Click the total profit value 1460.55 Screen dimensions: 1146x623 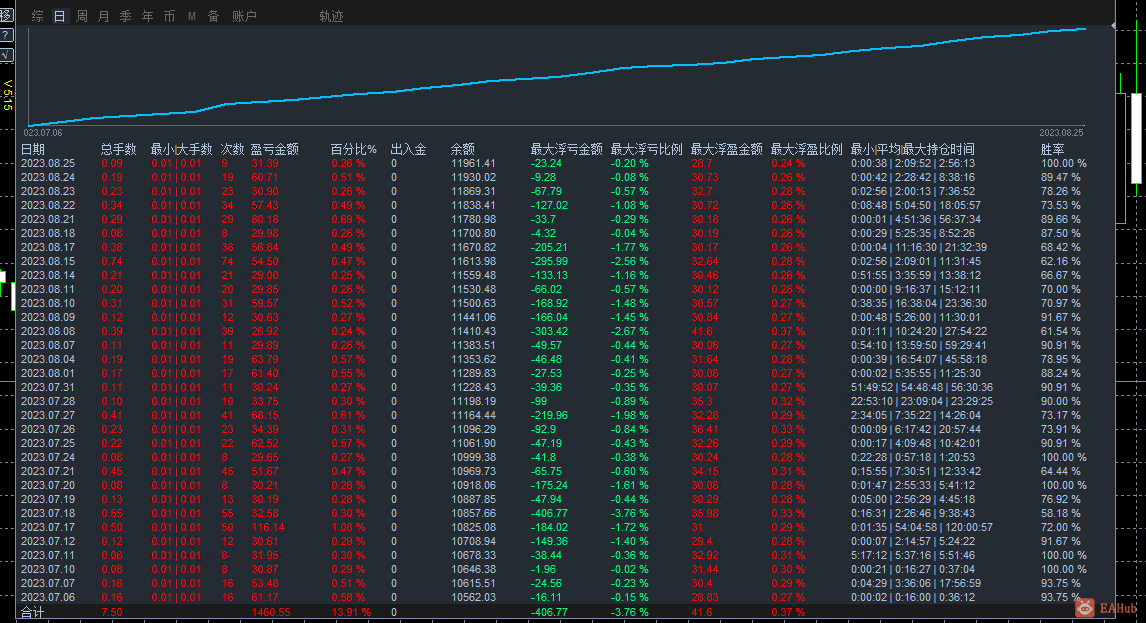pyautogui.click(x=270, y=612)
